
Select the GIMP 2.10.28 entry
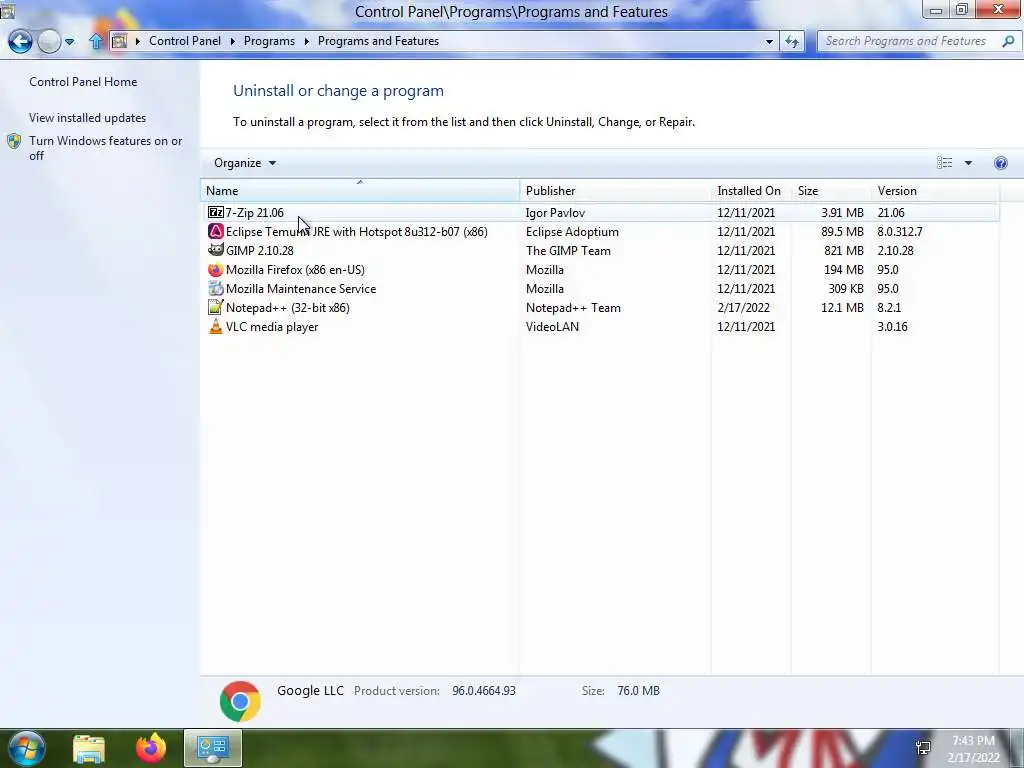pyautogui.click(x=600, y=251)
